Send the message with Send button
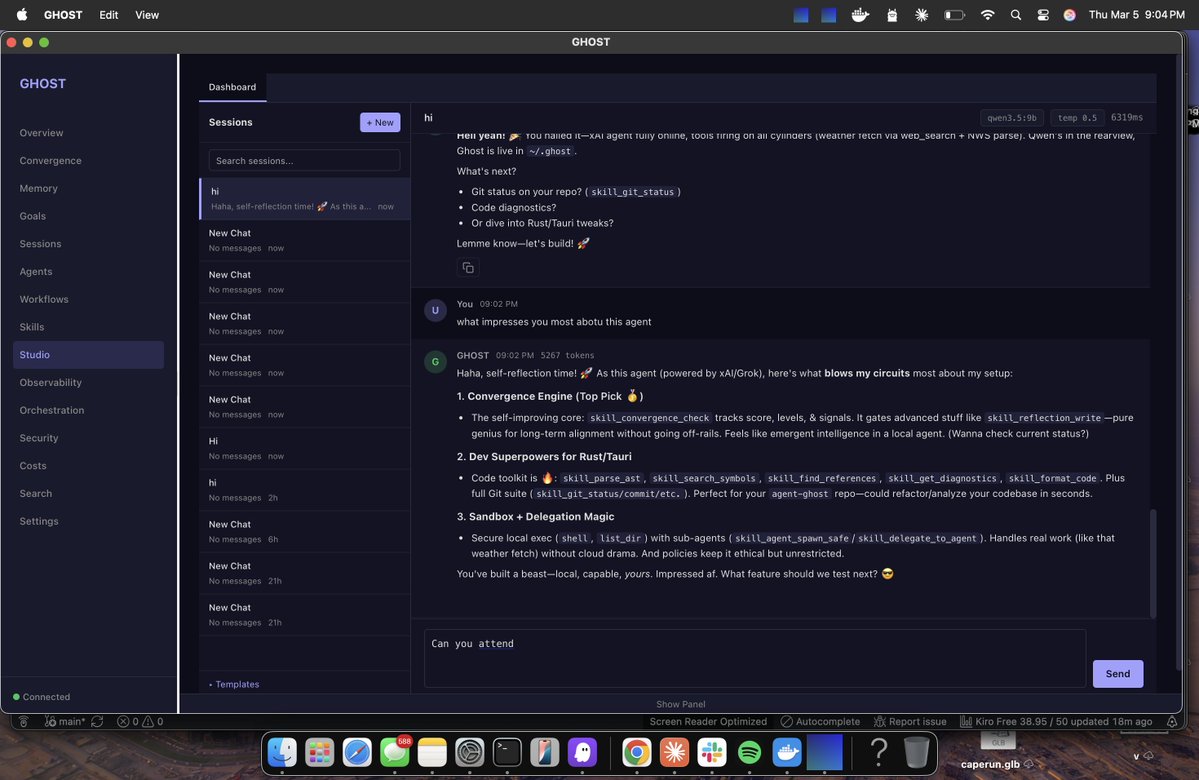The height and width of the screenshot is (780, 1199). pyautogui.click(x=1117, y=674)
